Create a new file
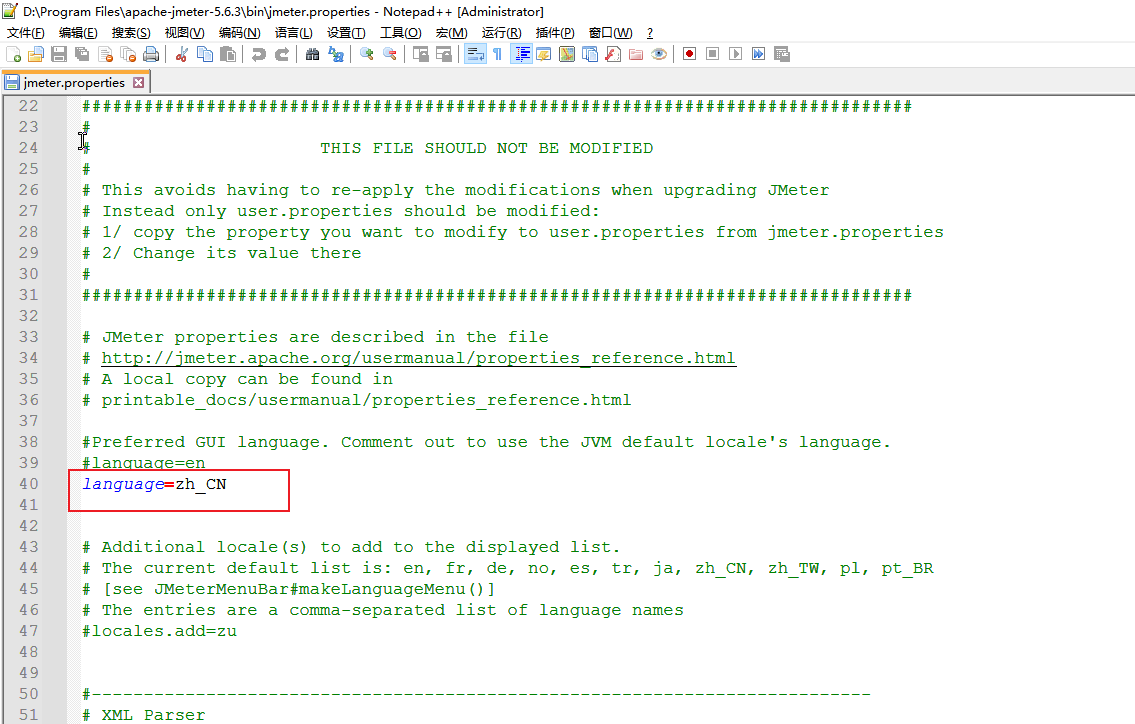Viewport: 1135px width, 724px height. (12, 54)
